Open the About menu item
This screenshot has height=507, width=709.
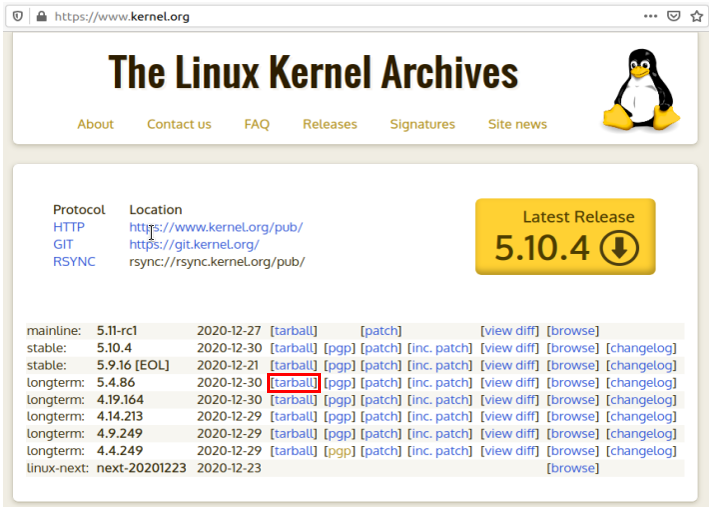[x=96, y=124]
